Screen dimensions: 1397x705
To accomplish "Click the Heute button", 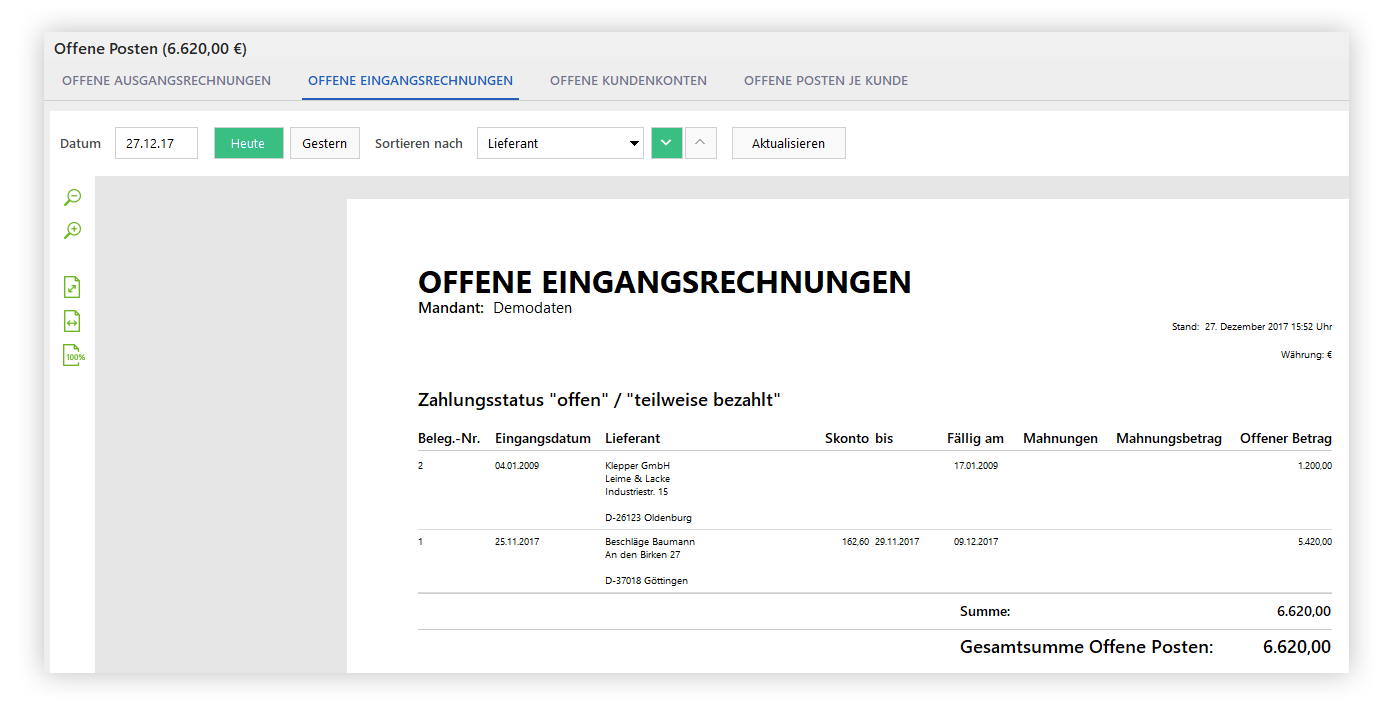I will point(248,143).
